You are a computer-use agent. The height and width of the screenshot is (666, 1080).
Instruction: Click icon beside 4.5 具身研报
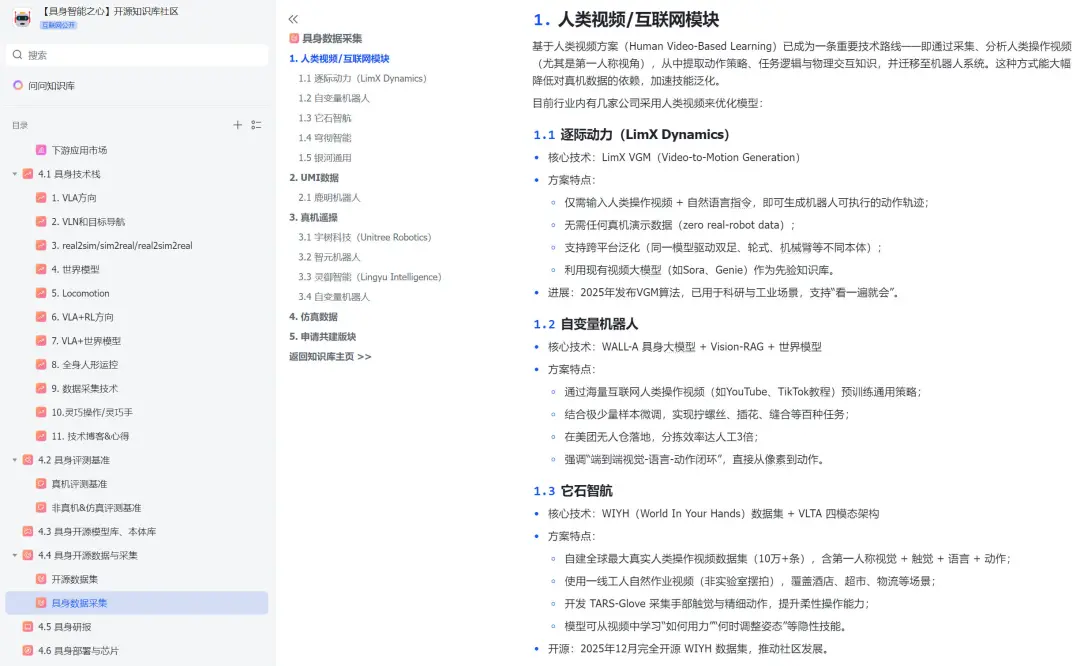pos(28,627)
